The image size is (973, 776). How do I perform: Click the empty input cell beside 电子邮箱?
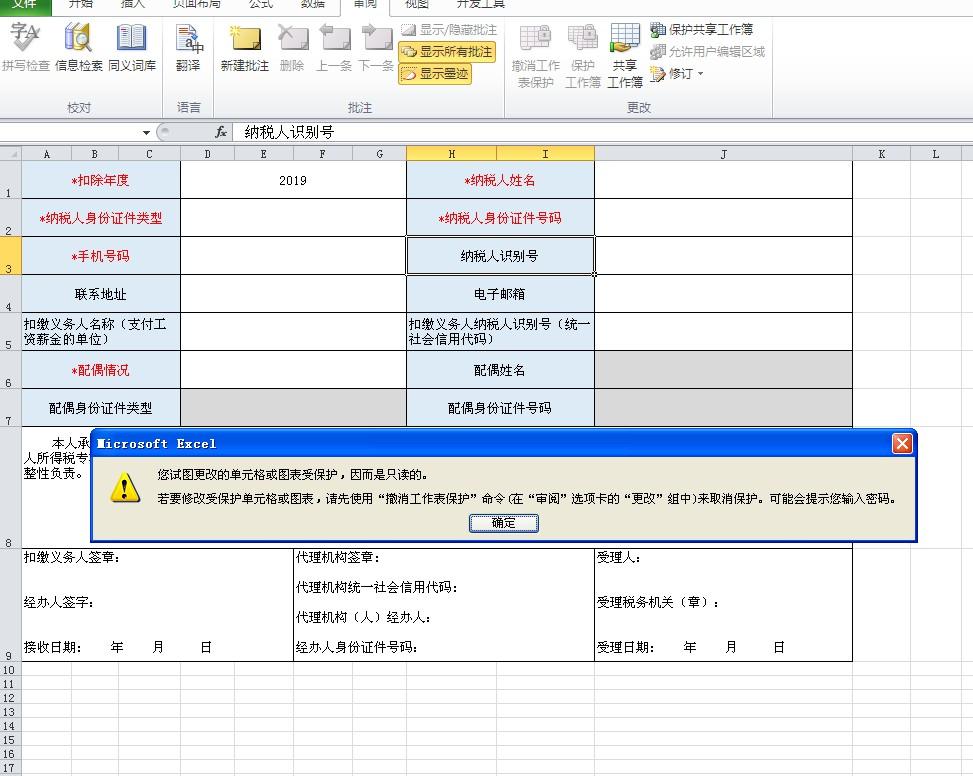point(723,293)
